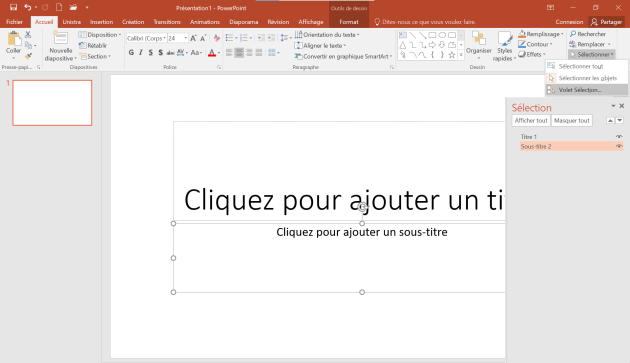Toggle visibility eye for Sous-titre 2
This screenshot has height=363, width=630.
pyautogui.click(x=619, y=146)
